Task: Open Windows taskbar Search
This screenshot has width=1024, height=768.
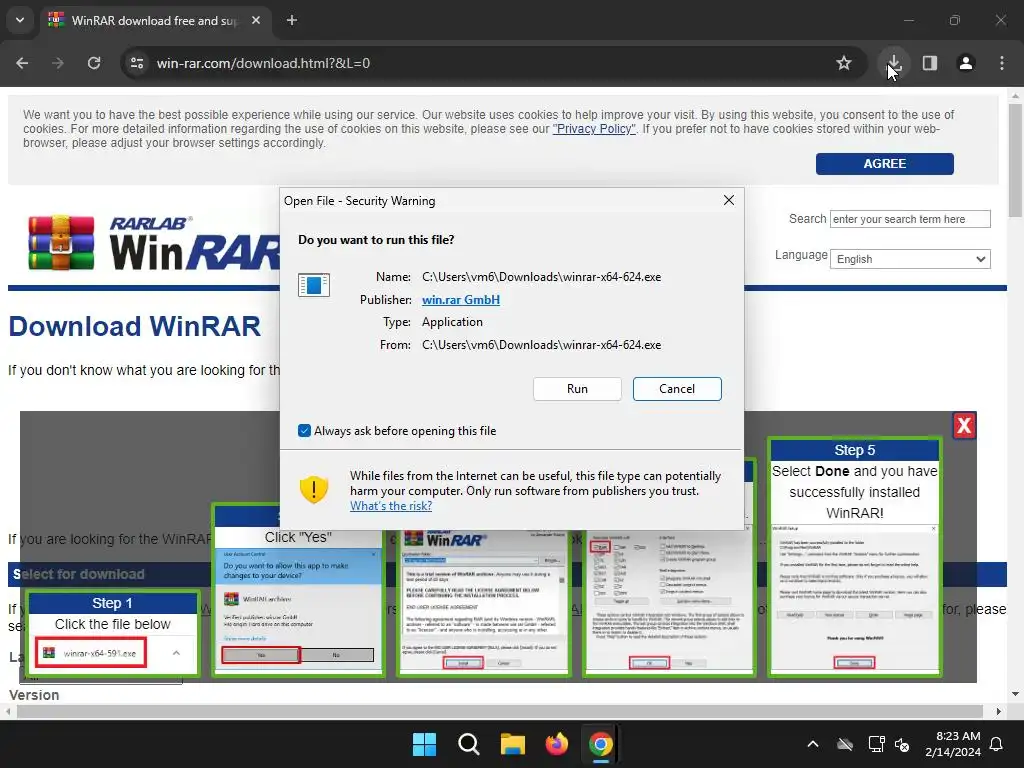Action: (x=469, y=744)
